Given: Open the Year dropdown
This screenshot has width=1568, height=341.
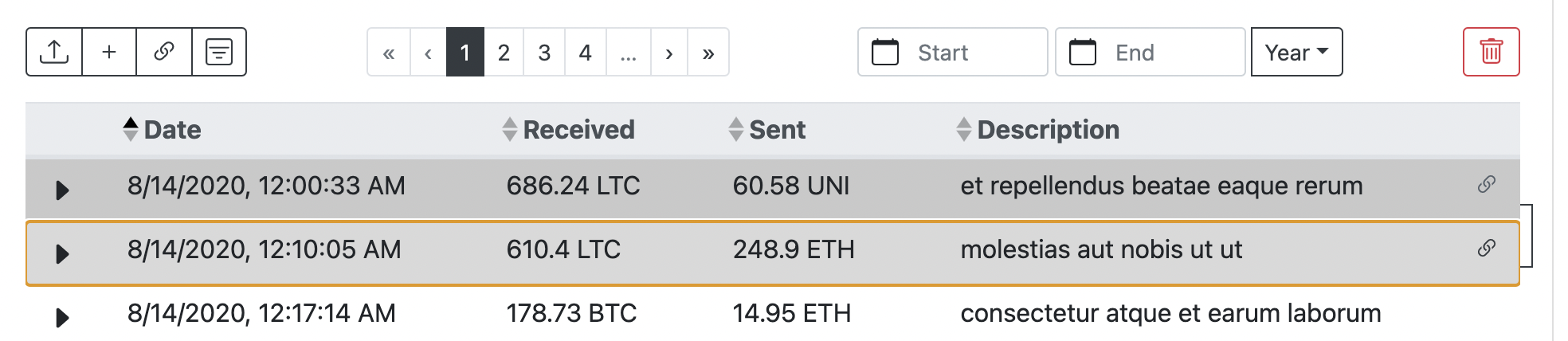Looking at the screenshot, I should (x=1296, y=53).
